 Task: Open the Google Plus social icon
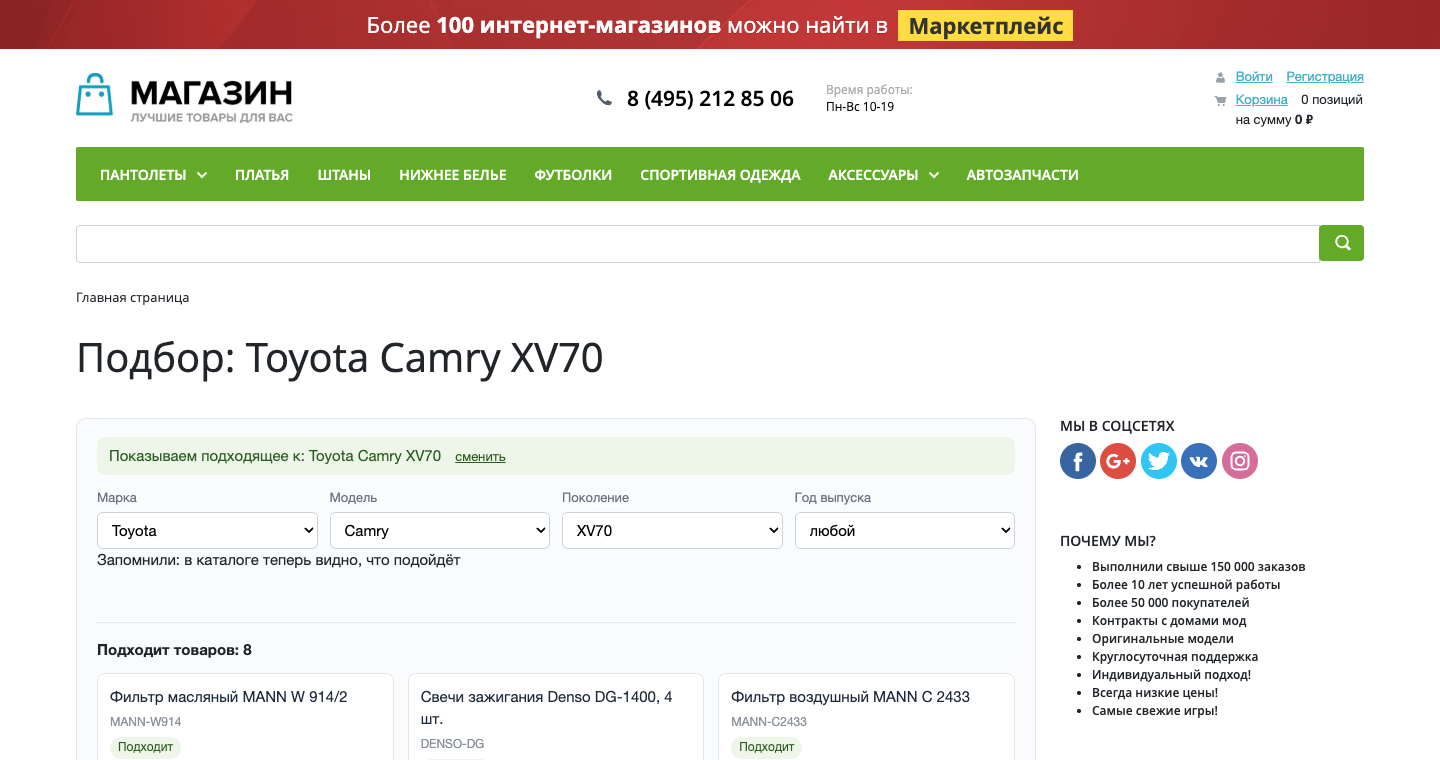tap(1118, 461)
